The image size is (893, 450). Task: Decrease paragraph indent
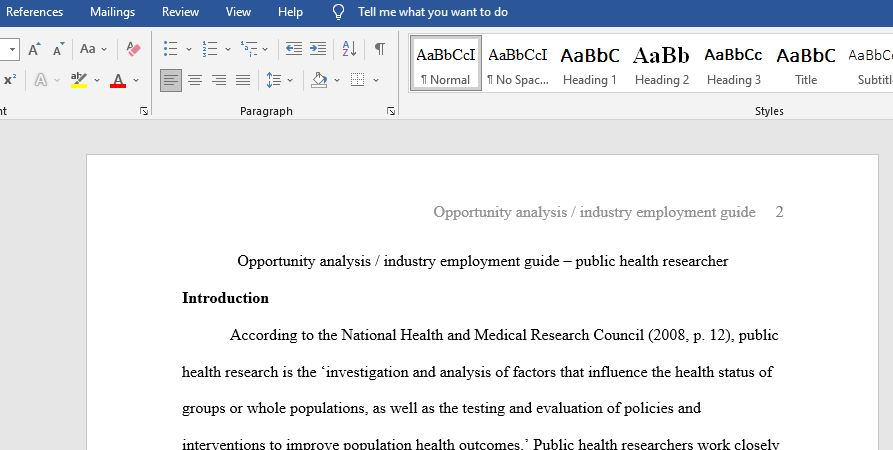[x=294, y=49]
